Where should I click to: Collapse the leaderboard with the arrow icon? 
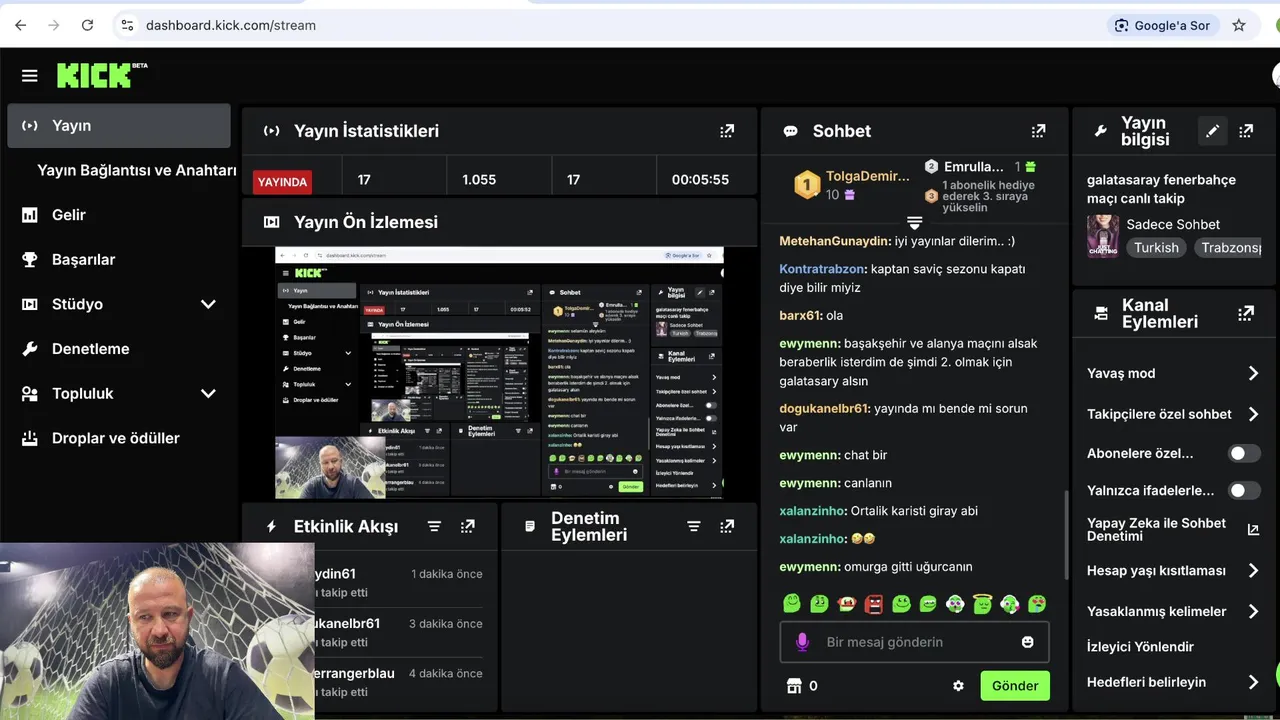pos(914,222)
